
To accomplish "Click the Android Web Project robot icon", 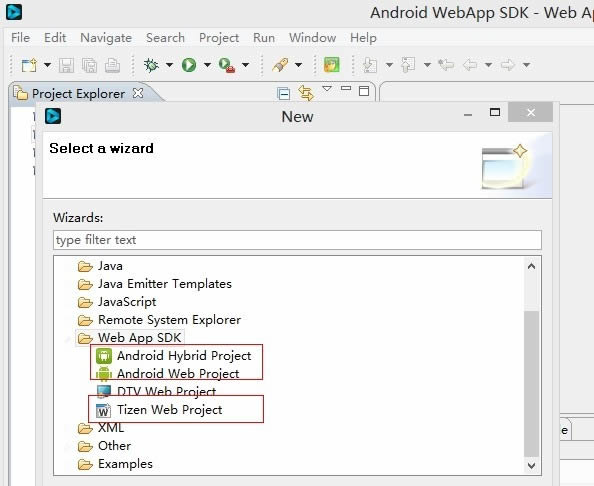I will 104,374.
